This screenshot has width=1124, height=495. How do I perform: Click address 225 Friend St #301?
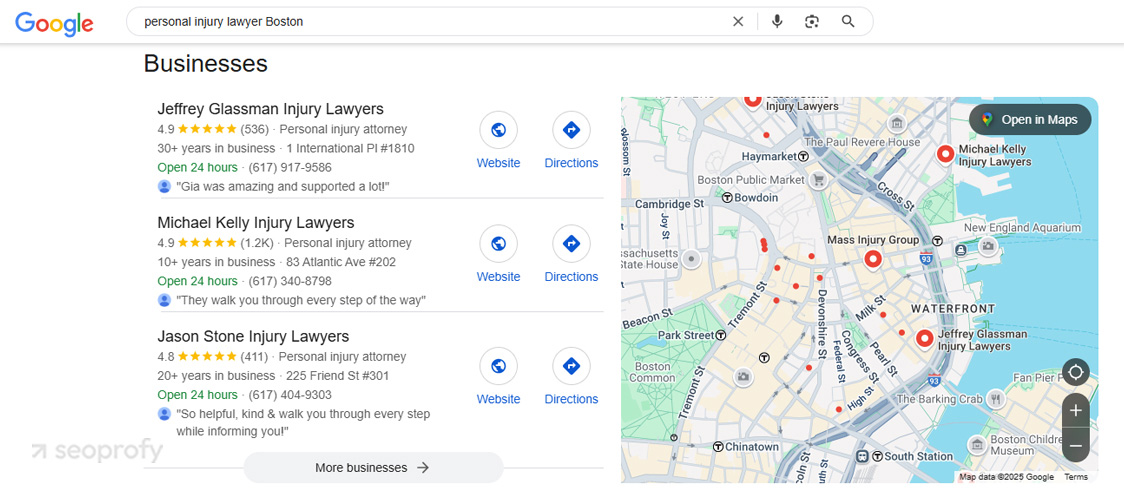pos(338,376)
